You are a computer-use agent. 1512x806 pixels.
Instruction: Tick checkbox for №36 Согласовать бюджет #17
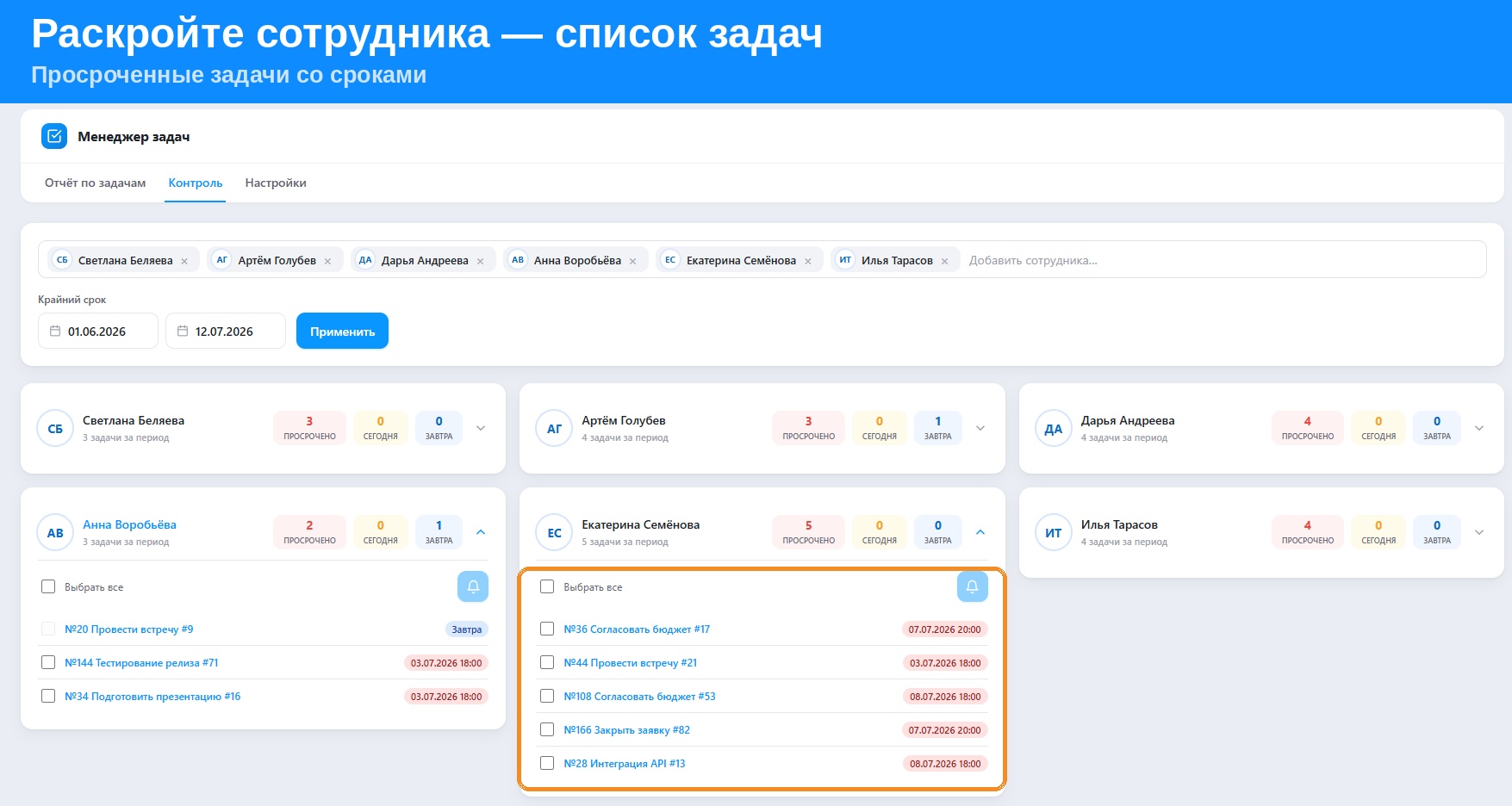click(x=547, y=629)
